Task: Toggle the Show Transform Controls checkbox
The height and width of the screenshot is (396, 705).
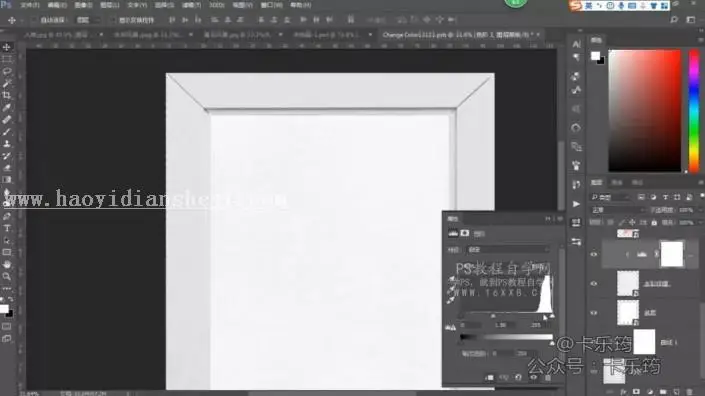Action: coord(113,20)
